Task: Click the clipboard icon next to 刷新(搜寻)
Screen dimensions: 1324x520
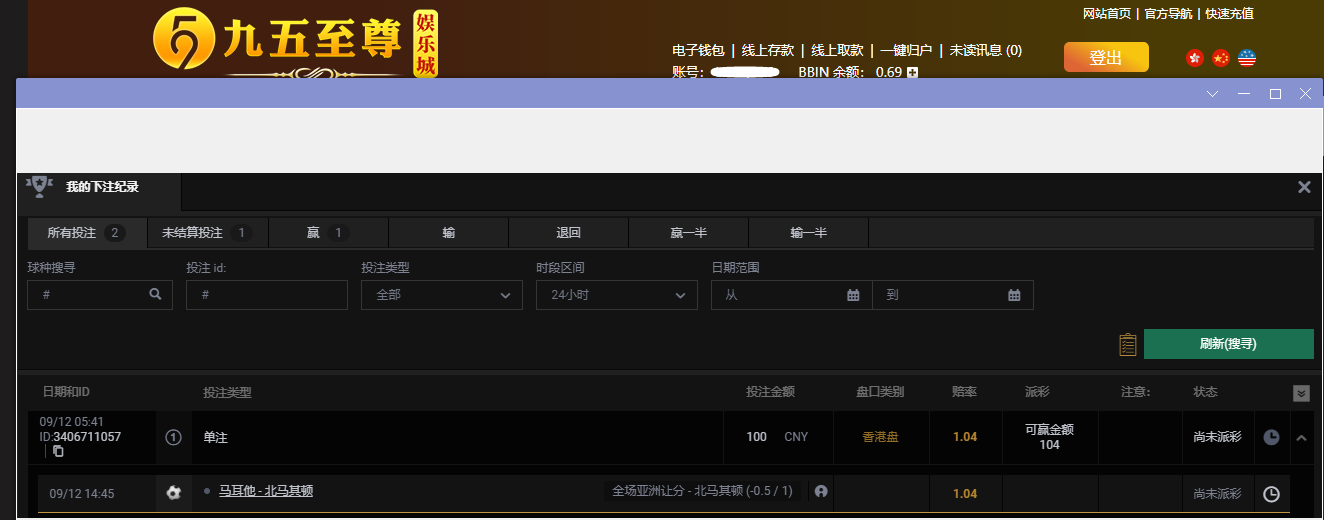Action: (x=1128, y=344)
